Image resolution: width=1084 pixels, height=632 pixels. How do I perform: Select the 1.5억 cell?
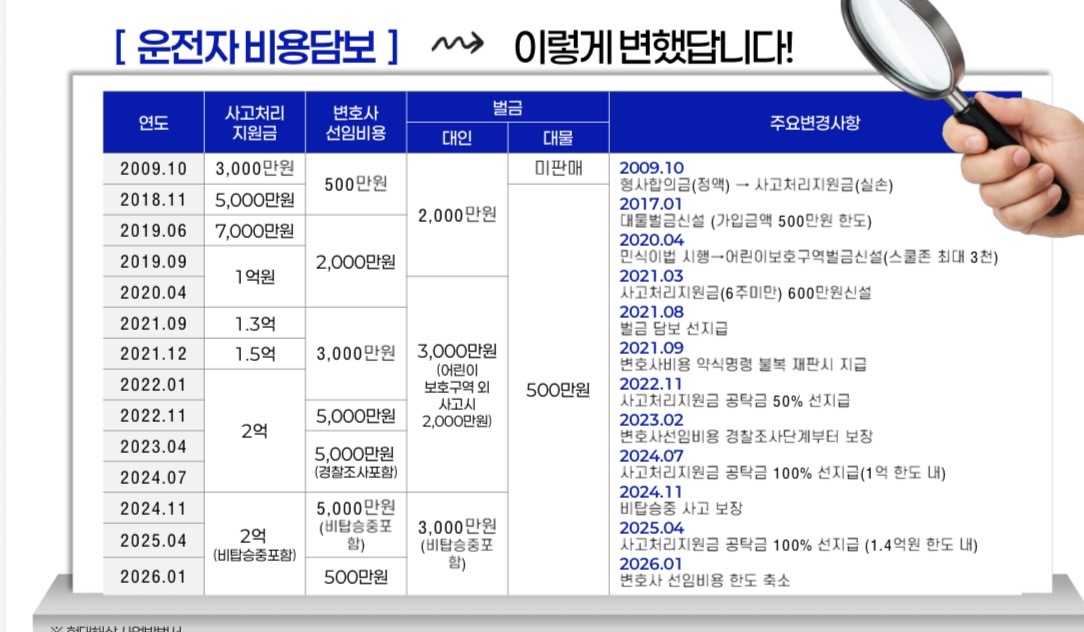click(x=254, y=354)
